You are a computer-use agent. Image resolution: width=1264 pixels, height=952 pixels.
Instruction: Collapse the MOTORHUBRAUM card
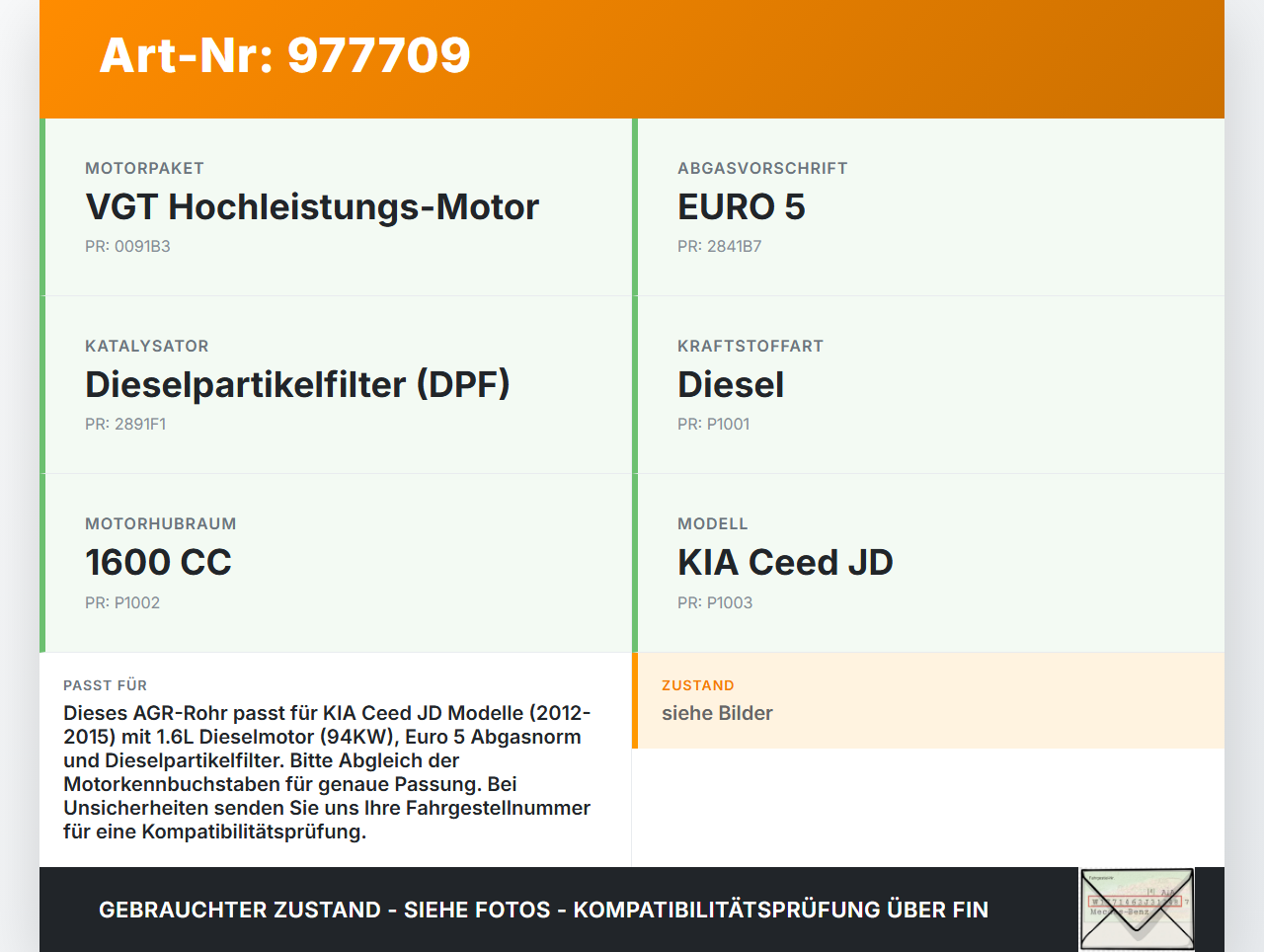[161, 523]
